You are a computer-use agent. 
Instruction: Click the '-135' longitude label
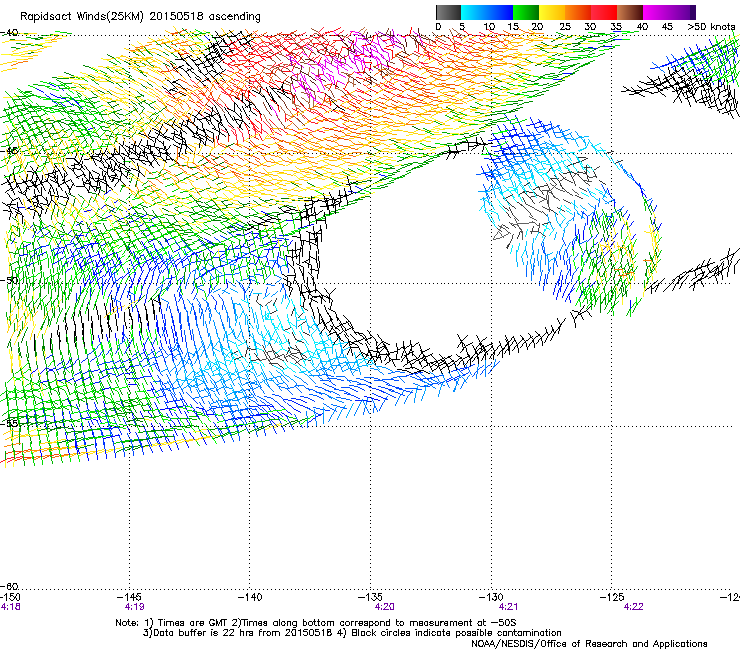pos(370,597)
